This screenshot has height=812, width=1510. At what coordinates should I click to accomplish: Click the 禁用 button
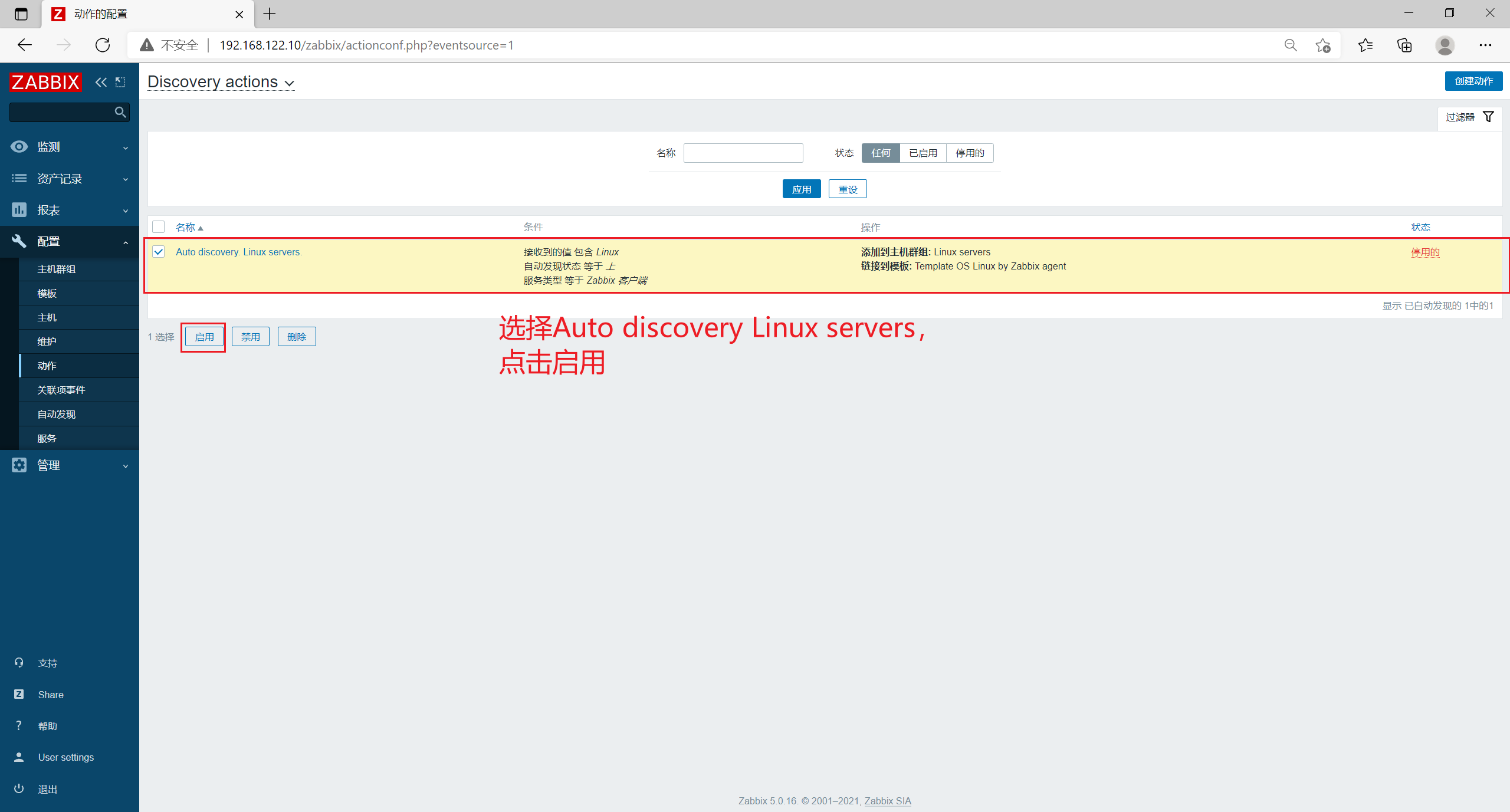coord(251,337)
